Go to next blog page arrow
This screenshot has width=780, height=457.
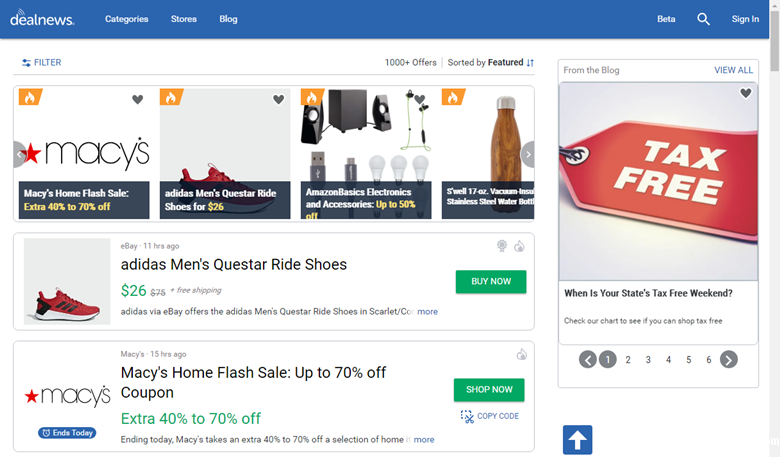(729, 360)
